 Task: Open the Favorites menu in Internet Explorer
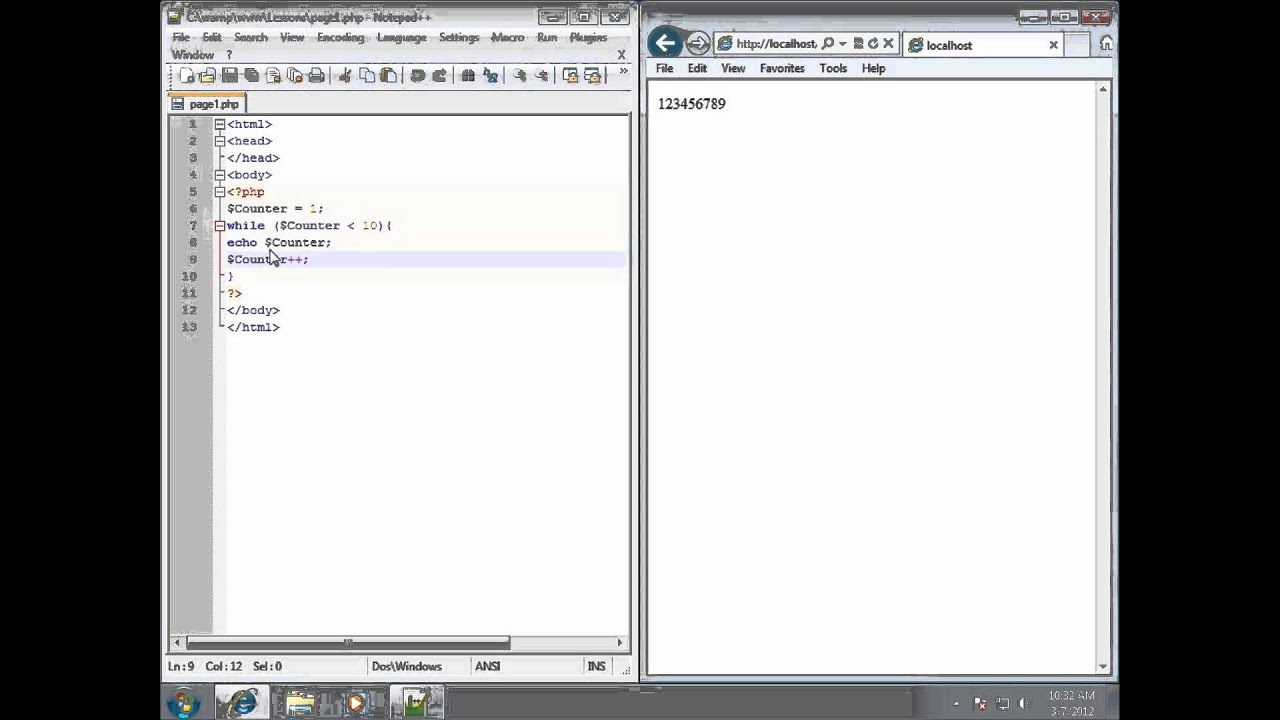[x=782, y=68]
